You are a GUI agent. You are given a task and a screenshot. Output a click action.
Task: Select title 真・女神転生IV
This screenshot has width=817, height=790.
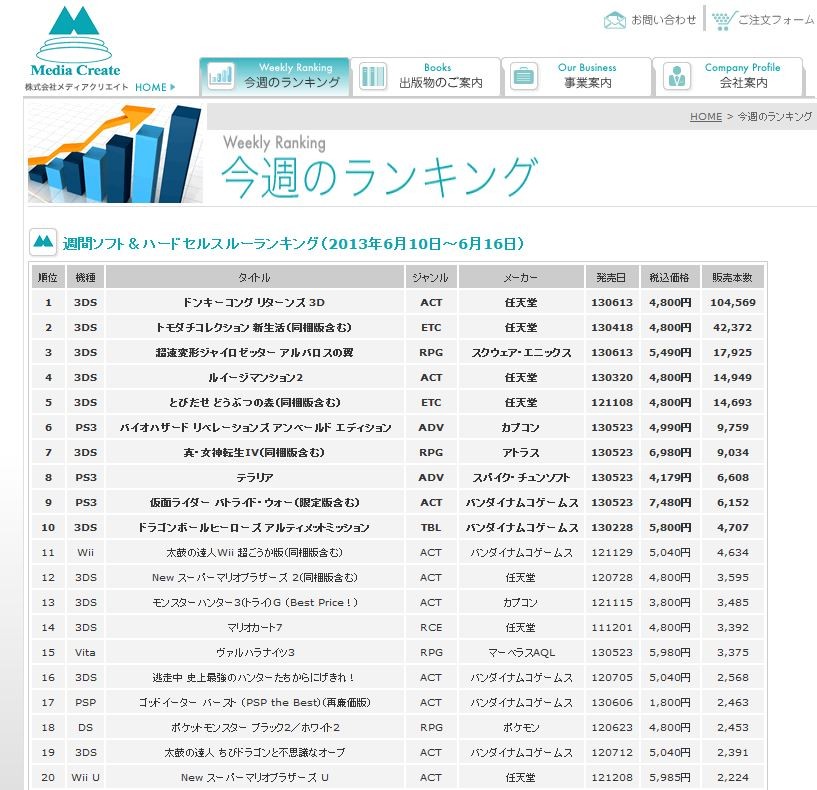click(254, 452)
